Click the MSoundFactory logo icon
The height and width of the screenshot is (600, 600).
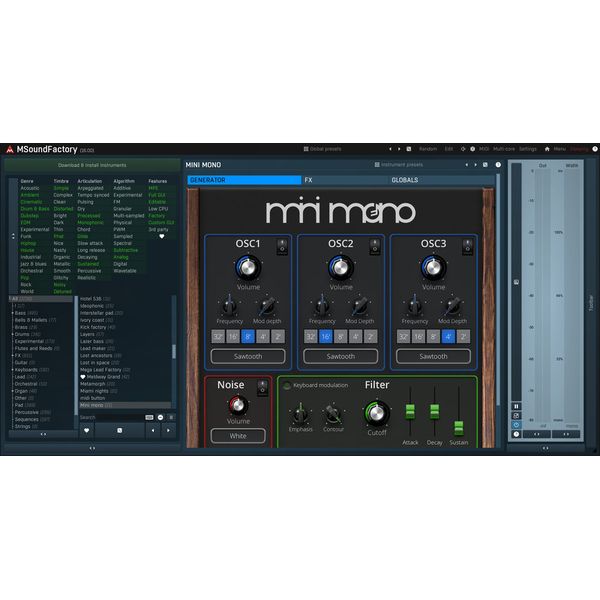tap(10, 150)
